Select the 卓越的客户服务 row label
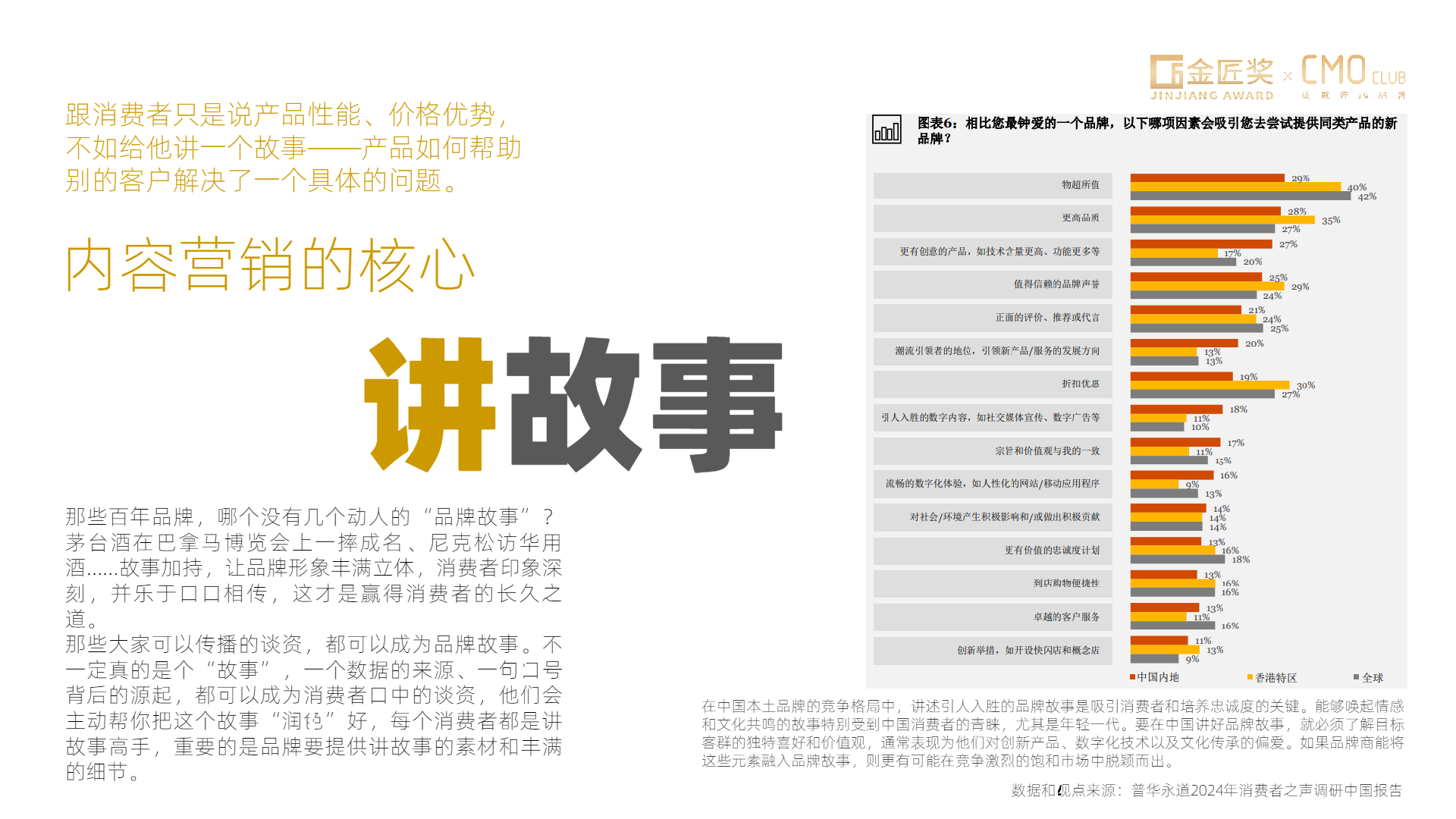 [x=993, y=617]
